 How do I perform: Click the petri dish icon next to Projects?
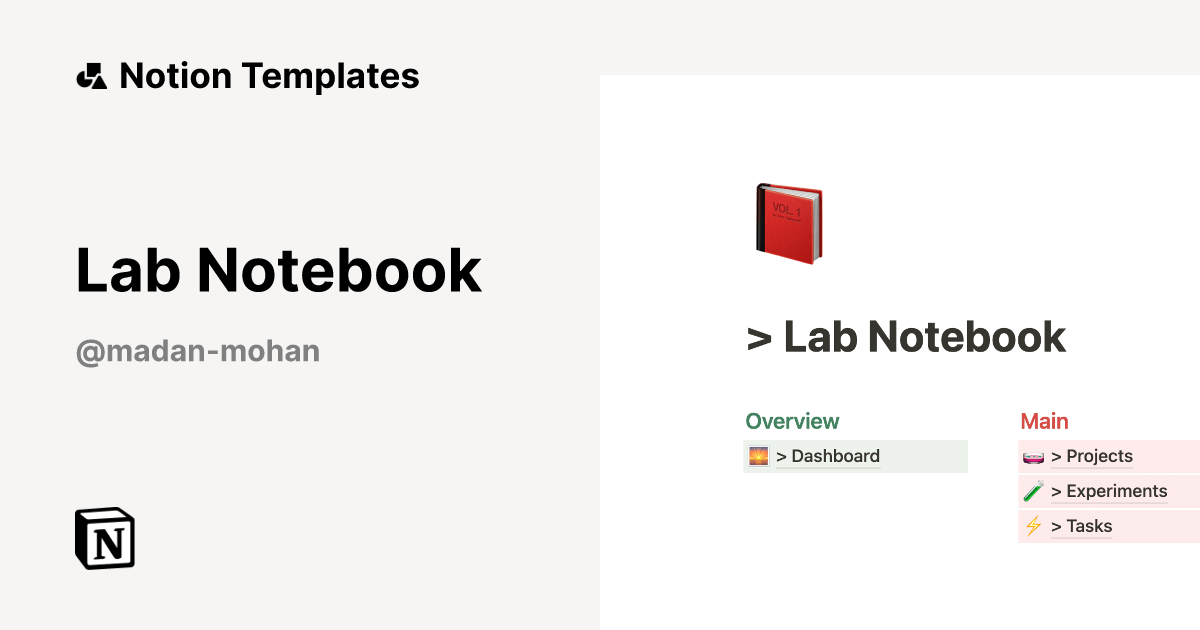tap(1033, 456)
